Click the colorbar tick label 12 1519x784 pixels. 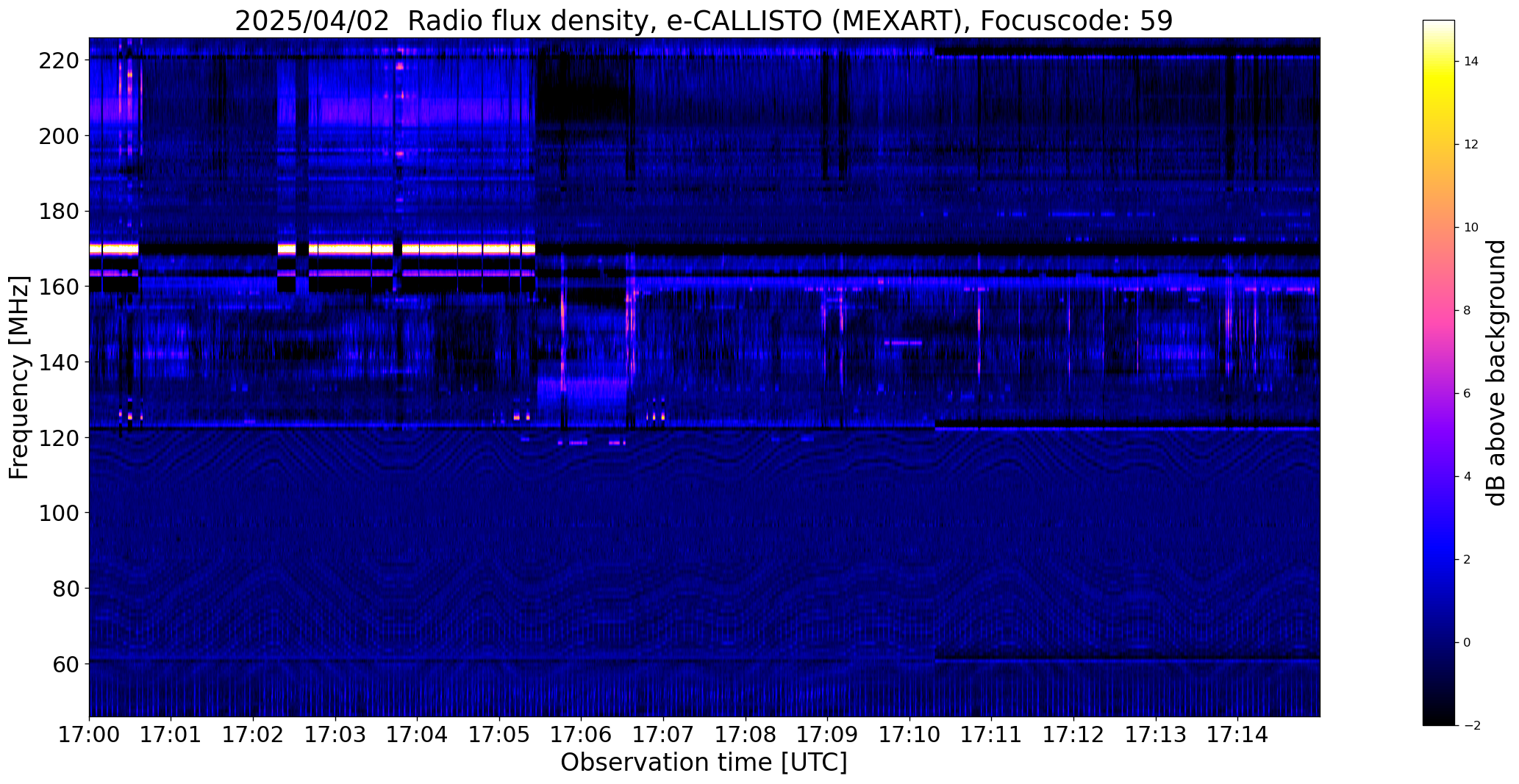click(x=1471, y=145)
